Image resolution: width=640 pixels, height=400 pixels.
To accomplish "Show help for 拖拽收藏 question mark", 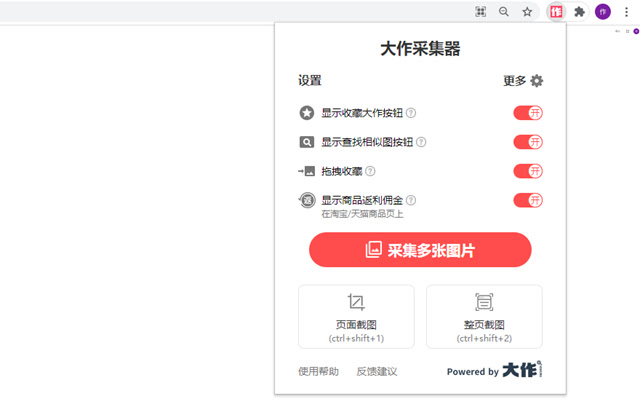I will [x=370, y=171].
